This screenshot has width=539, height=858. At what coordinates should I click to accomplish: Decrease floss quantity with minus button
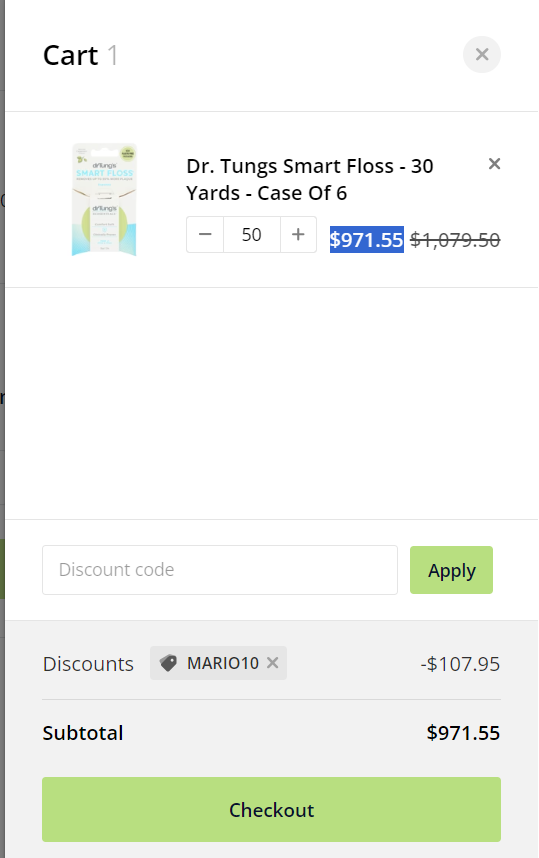click(205, 235)
